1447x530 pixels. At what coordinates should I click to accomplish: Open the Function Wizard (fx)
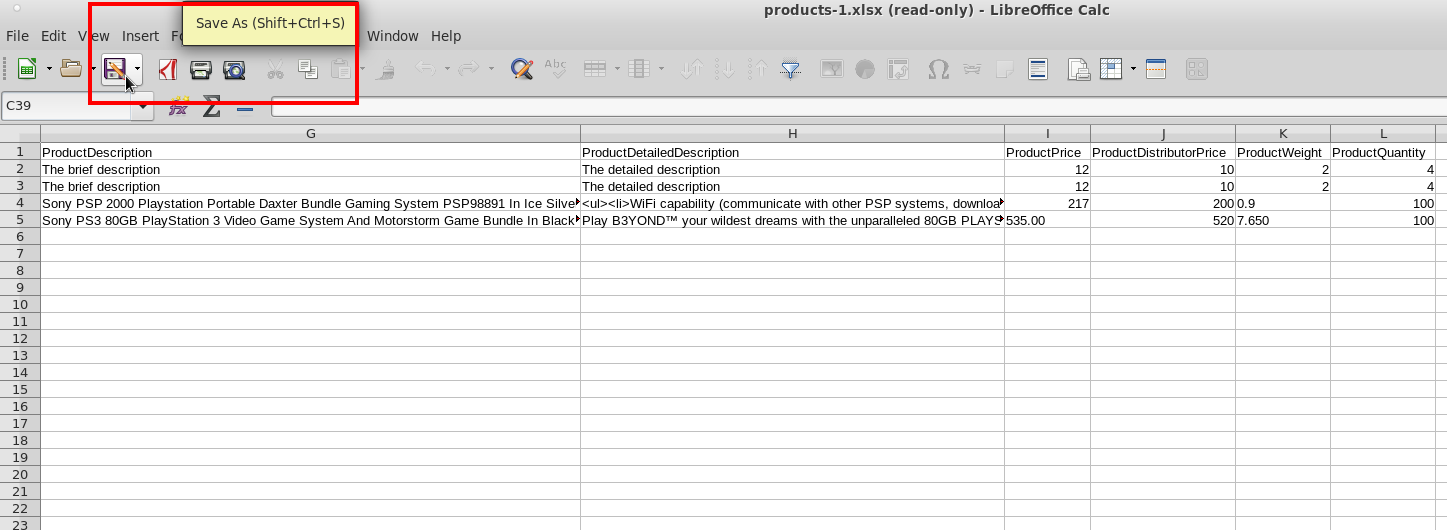[x=179, y=107]
